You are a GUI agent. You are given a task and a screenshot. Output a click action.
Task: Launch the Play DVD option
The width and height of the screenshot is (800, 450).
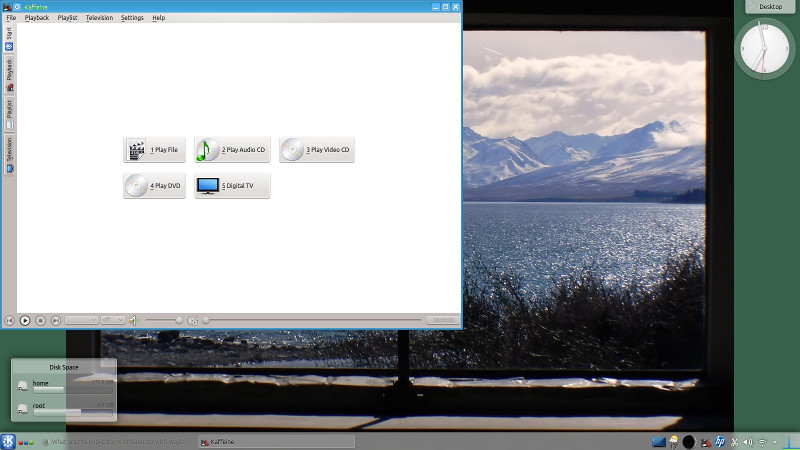click(154, 186)
